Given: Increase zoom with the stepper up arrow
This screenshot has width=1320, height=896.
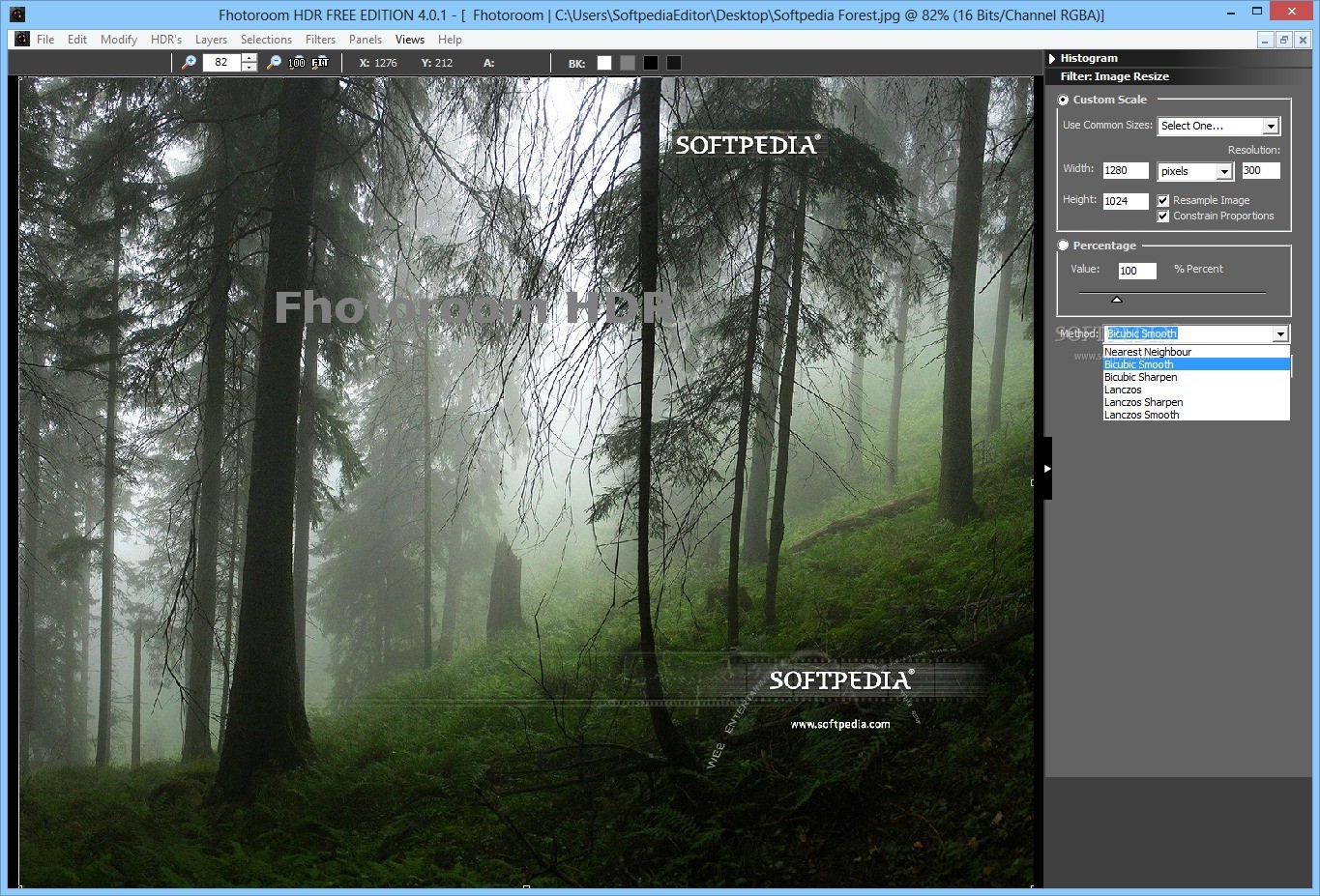Looking at the screenshot, I should (x=249, y=58).
